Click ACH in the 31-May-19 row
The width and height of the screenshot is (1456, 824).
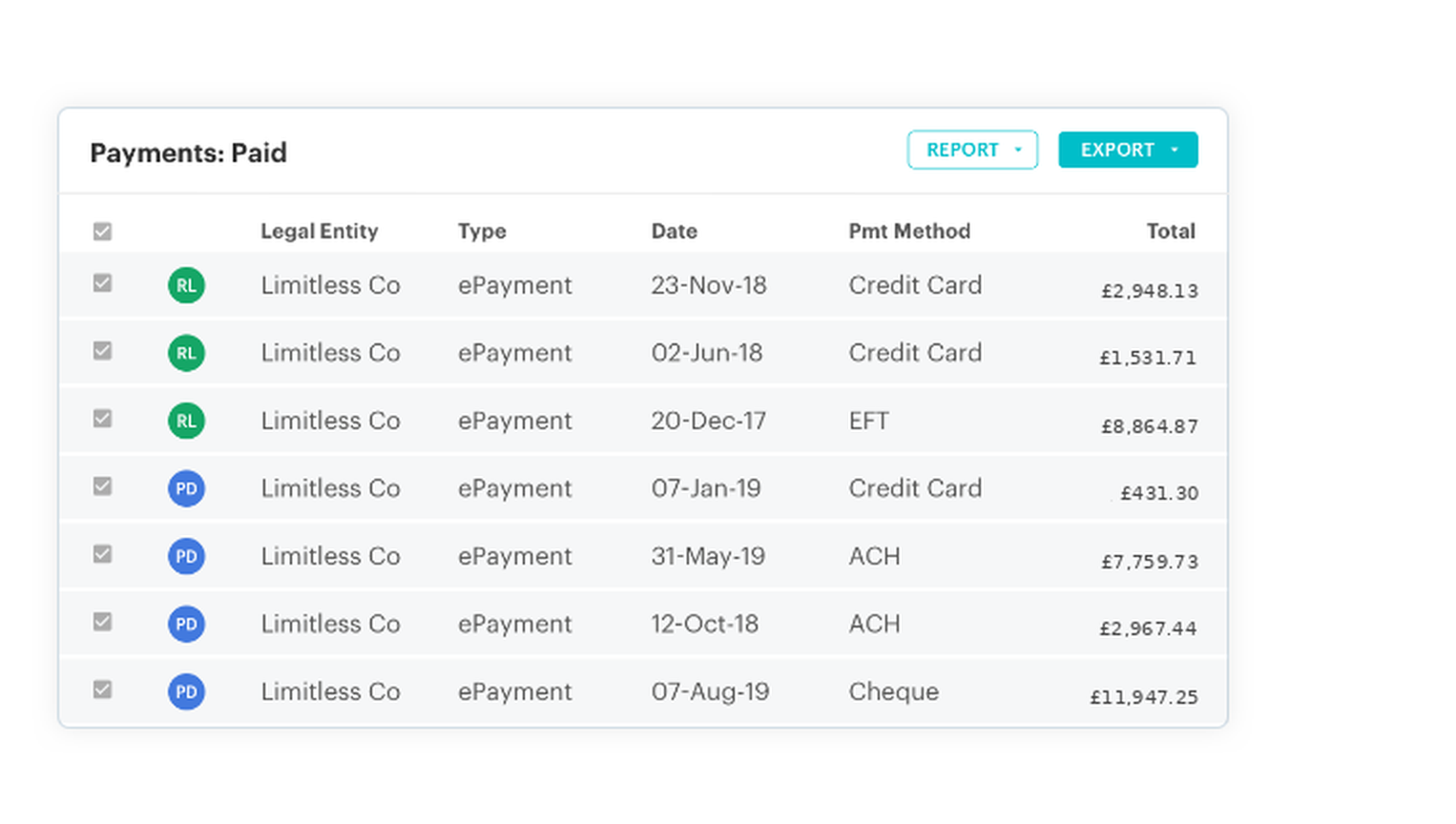[874, 556]
